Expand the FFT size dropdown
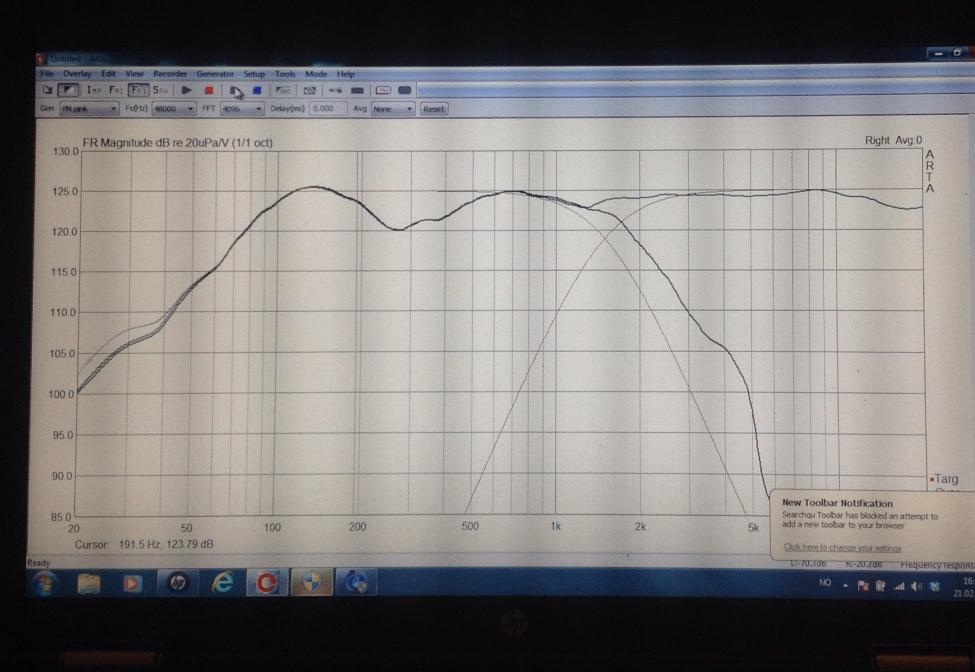The width and height of the screenshot is (975, 672). (x=242, y=109)
